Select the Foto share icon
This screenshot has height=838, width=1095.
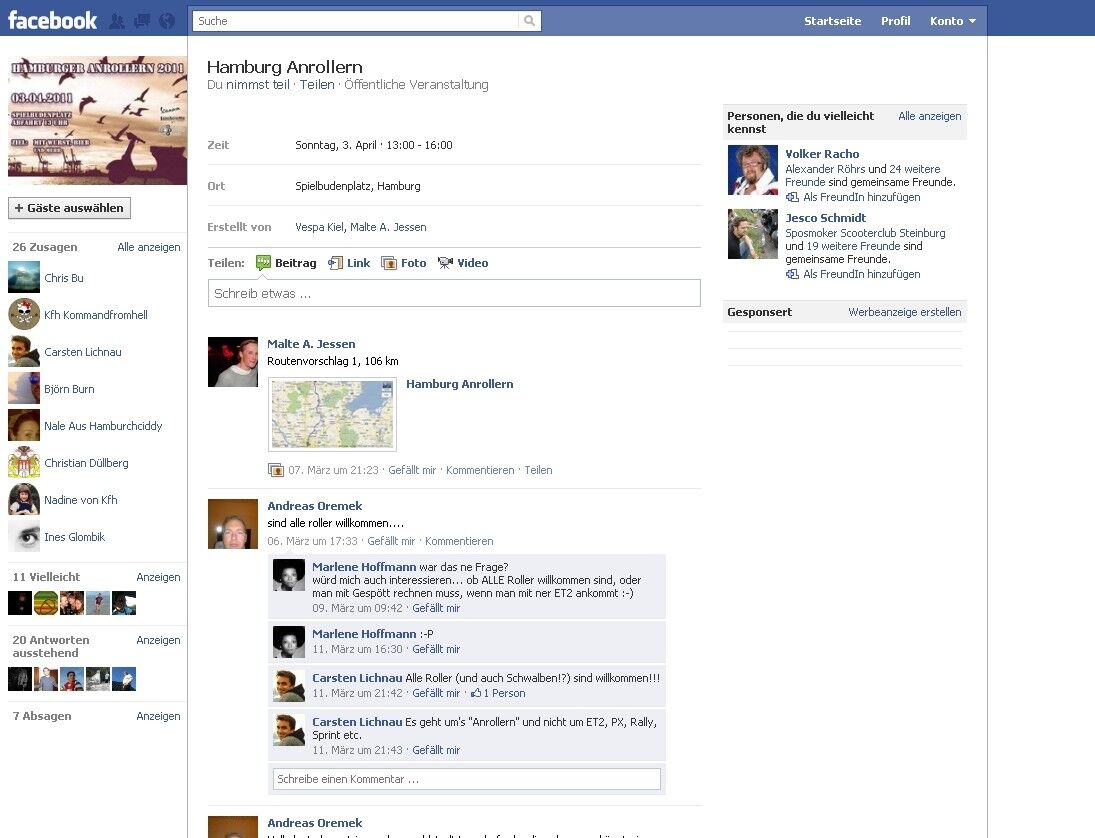389,263
